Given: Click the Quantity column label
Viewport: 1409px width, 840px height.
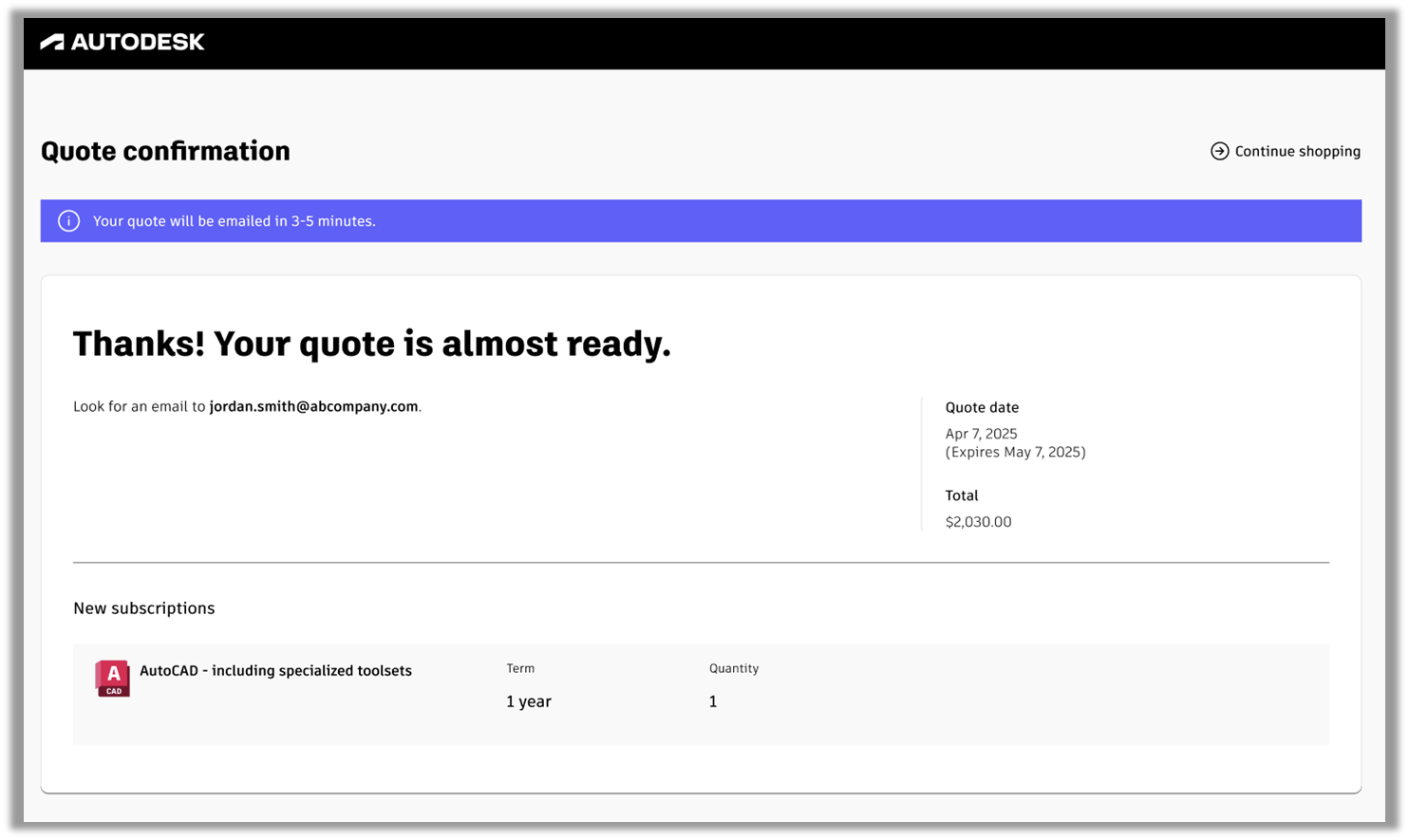Looking at the screenshot, I should pos(734,668).
